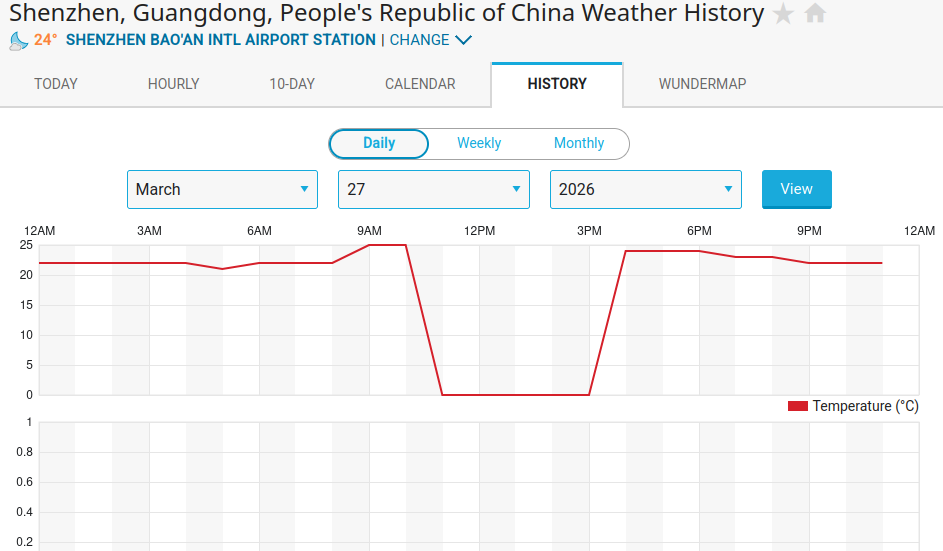Viewport: 943px width, 551px height.
Task: Open the Calendar tab
Action: 420,84
